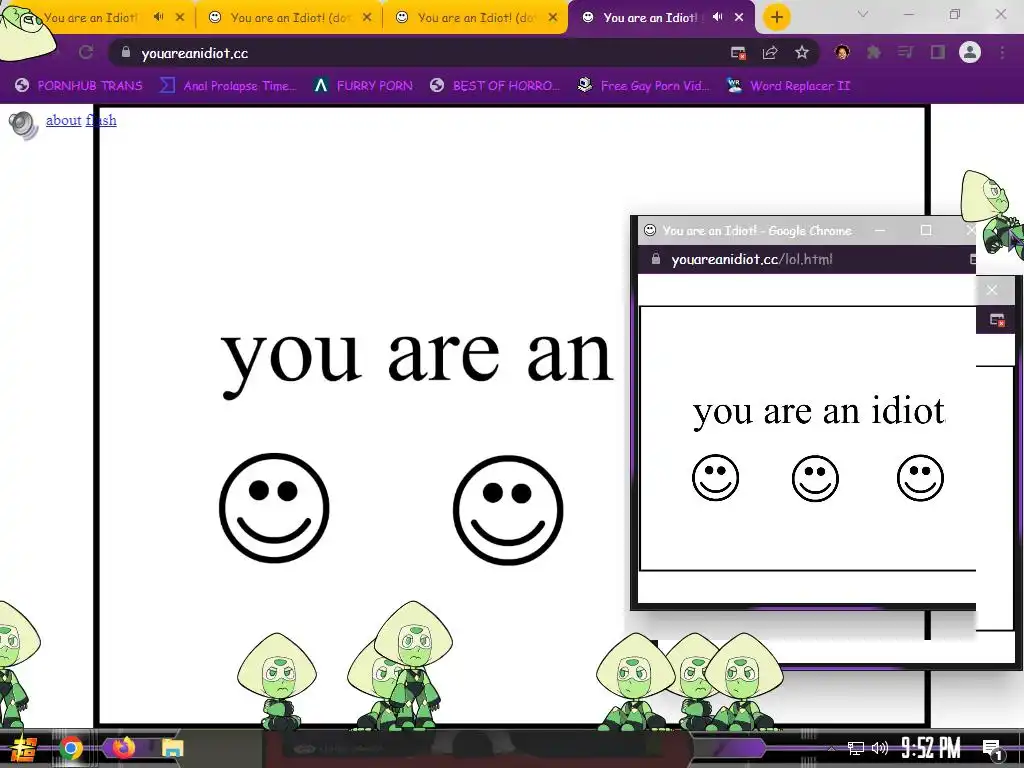
Task: Click the 'you are an idiot' text in popup
Action: (818, 411)
